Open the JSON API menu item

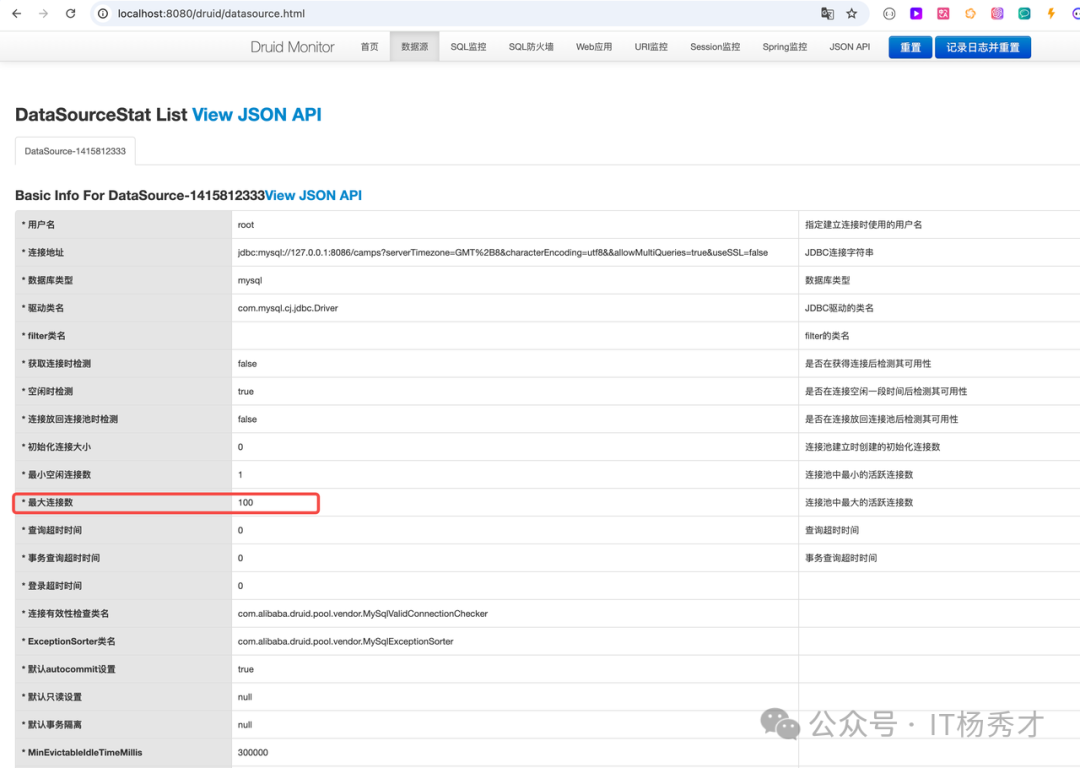point(849,47)
